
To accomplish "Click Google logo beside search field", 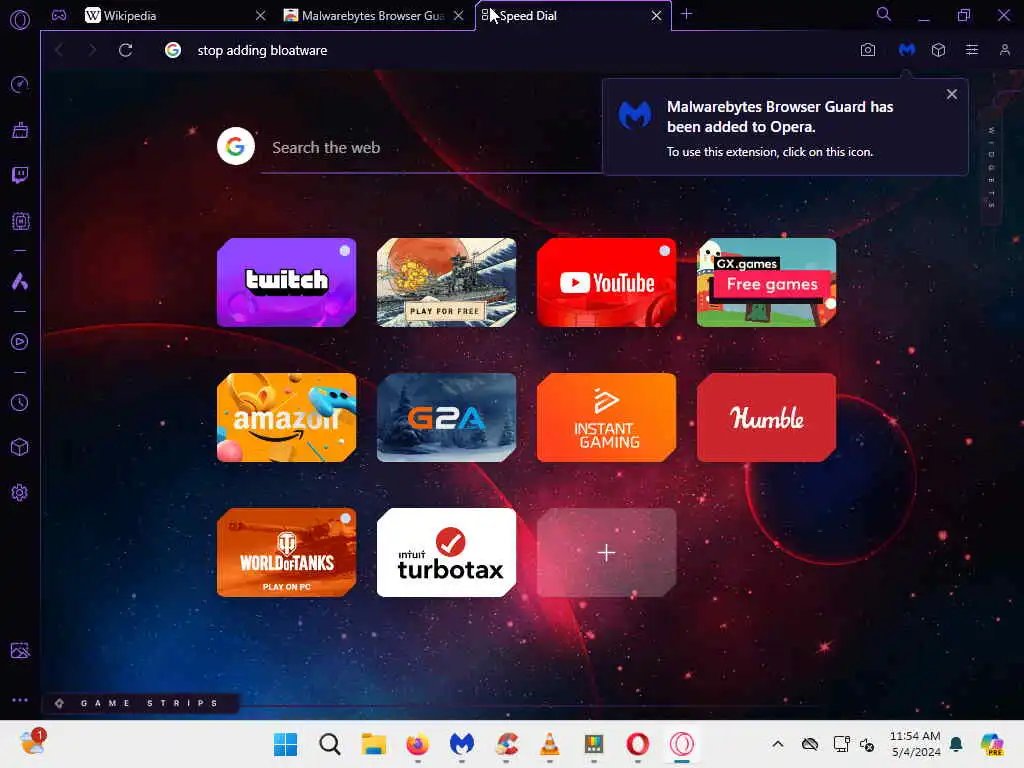I will tap(236, 146).
